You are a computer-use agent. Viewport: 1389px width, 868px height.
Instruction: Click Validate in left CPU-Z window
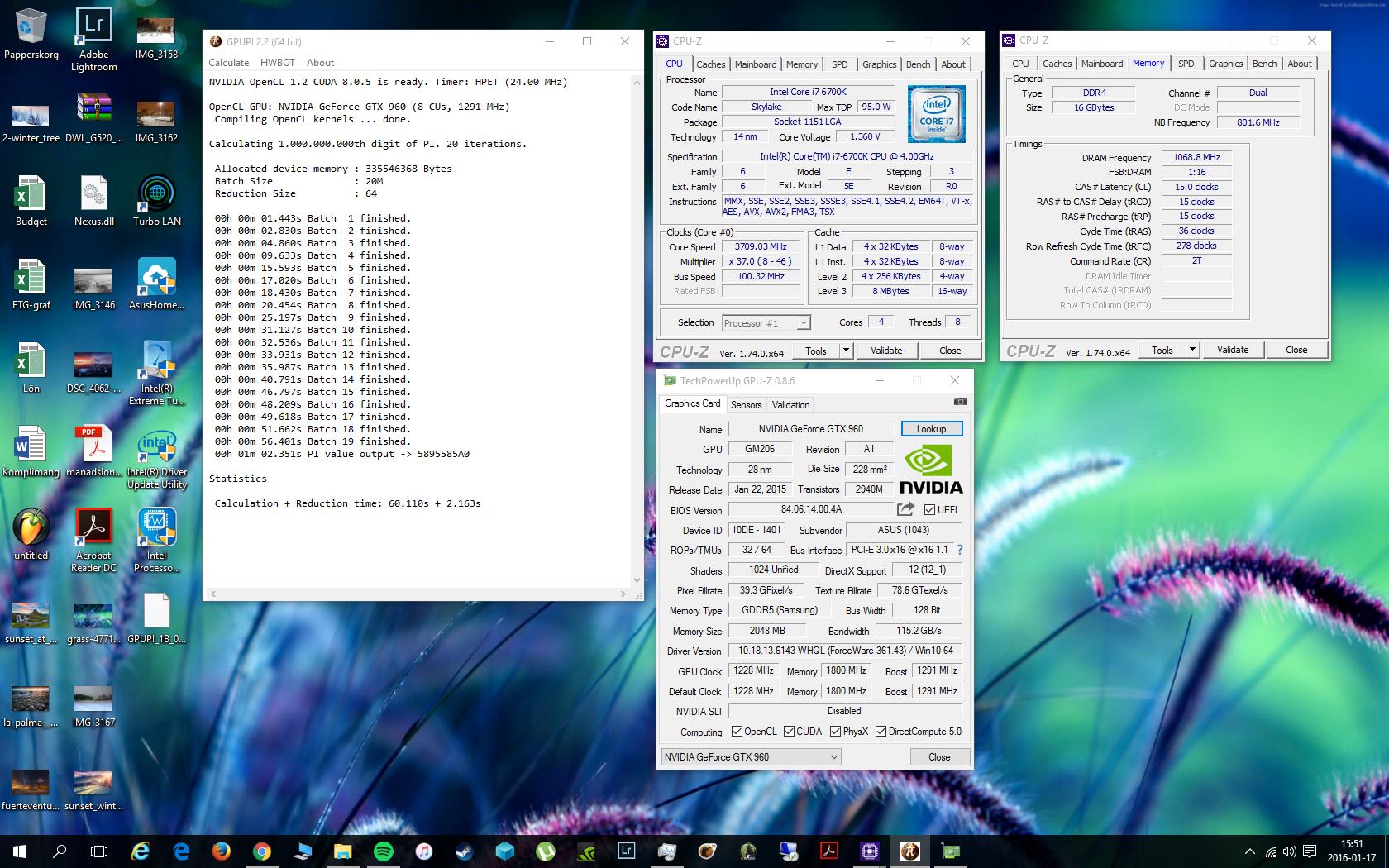coord(886,351)
